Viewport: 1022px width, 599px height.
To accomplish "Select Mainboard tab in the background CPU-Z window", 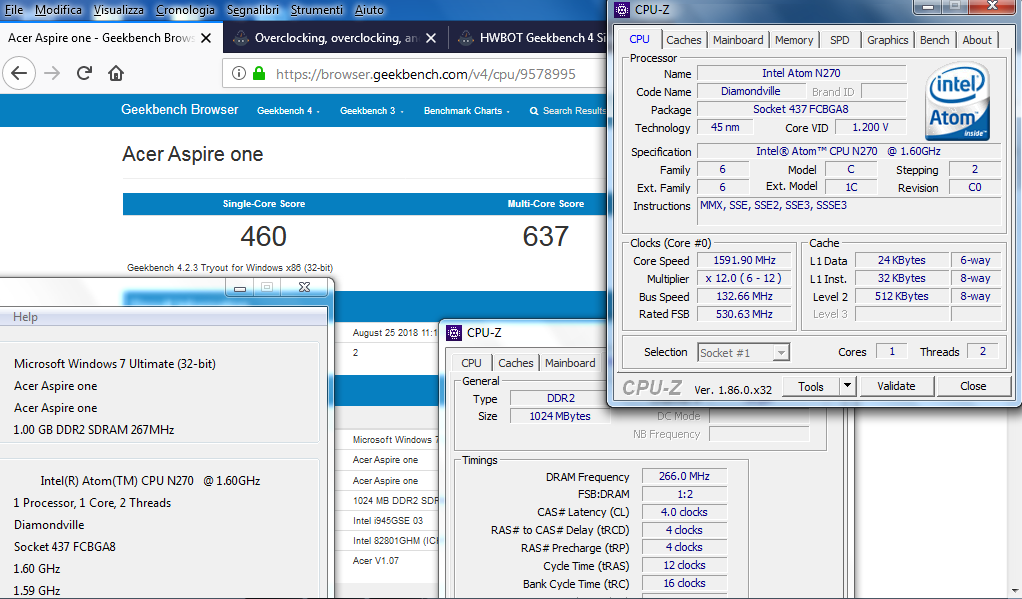I will click(570, 363).
